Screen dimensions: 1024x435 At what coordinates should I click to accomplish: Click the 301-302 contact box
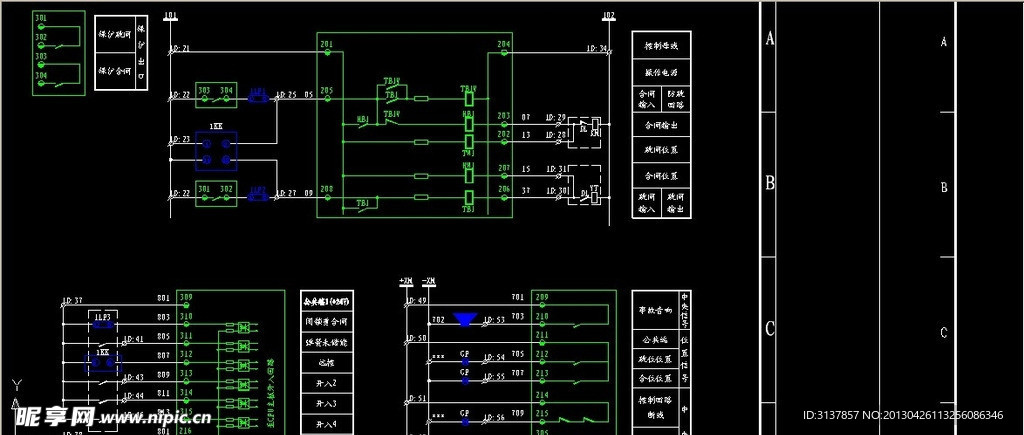point(216,194)
